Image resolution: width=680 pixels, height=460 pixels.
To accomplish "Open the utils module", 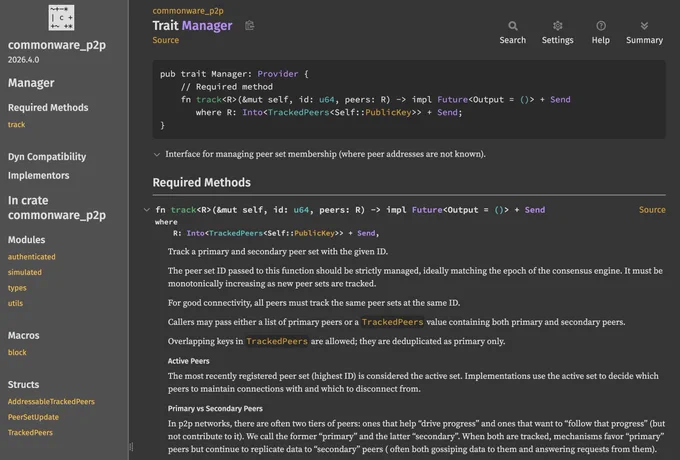I will [x=15, y=303].
